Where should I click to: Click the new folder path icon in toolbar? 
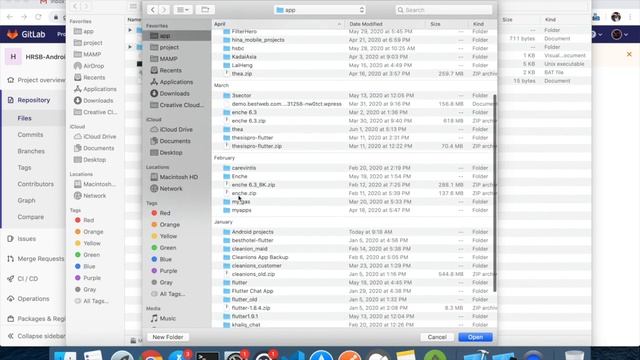pos(205,10)
